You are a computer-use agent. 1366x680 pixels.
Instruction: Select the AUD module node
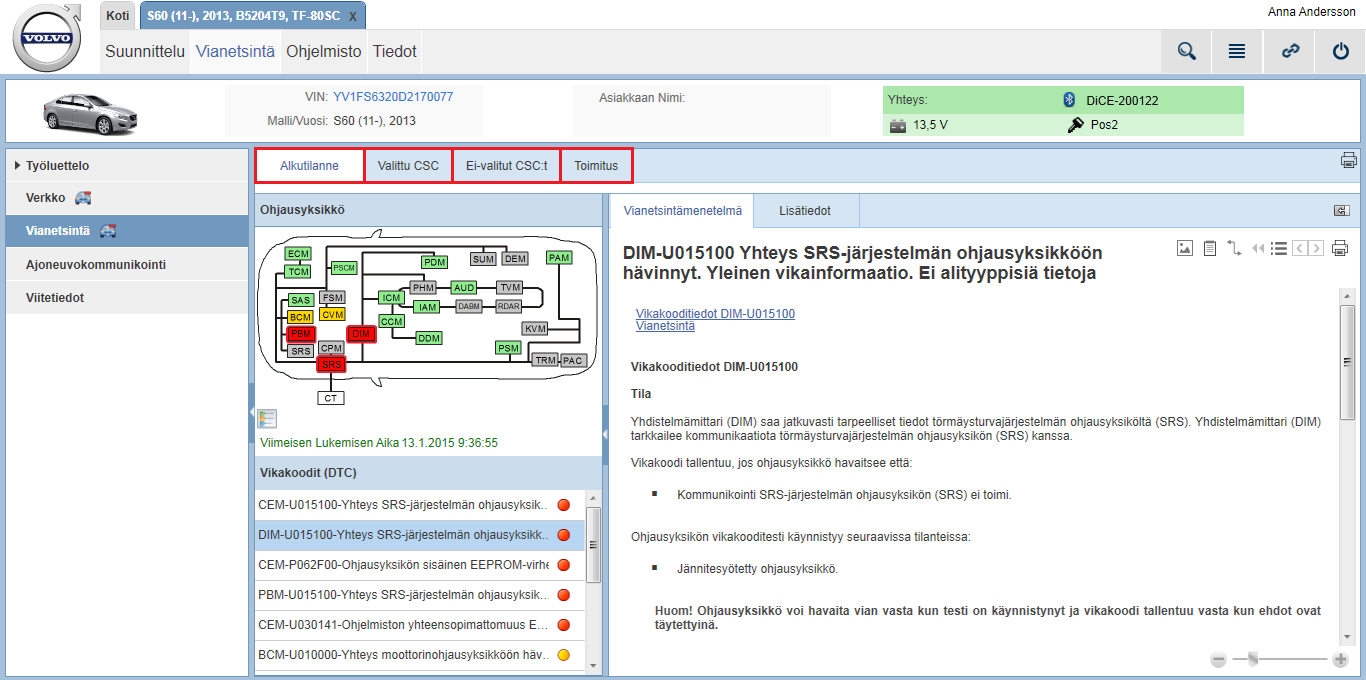tap(464, 288)
